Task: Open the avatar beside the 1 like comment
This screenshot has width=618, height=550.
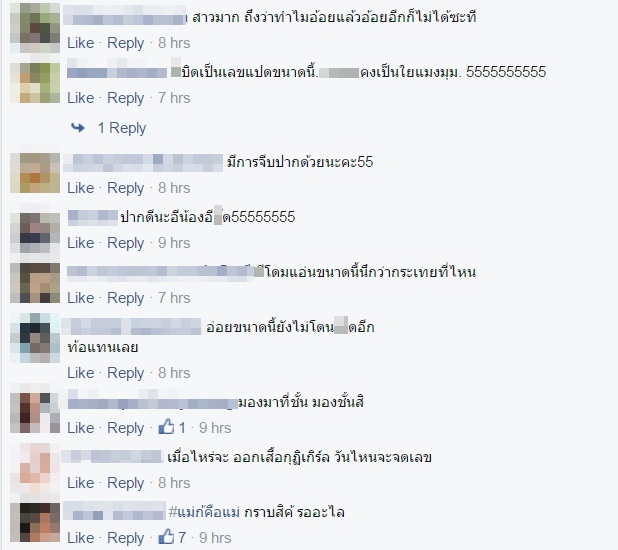Action: (x=35, y=413)
